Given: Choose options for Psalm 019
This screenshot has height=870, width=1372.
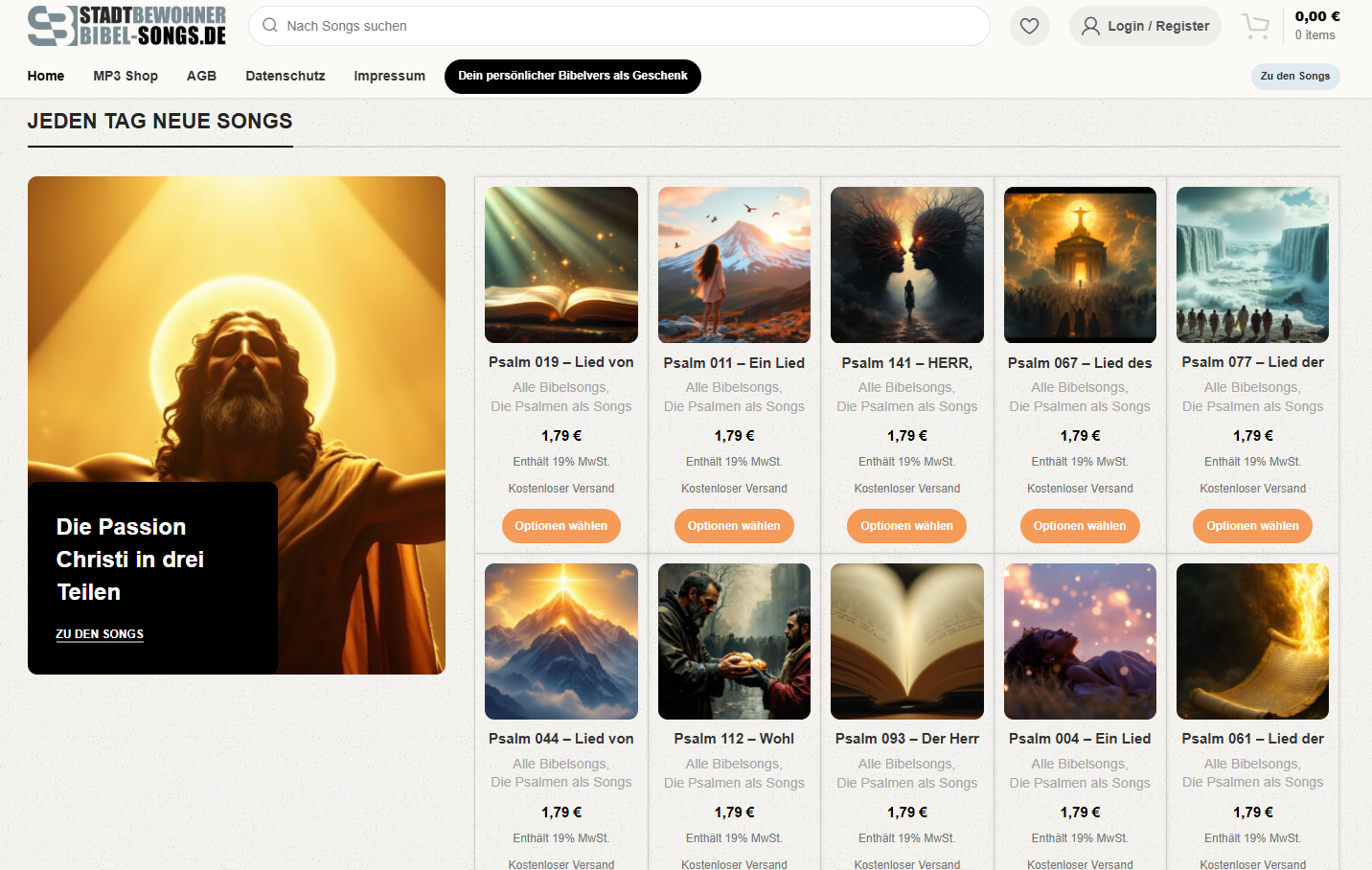Looking at the screenshot, I should click(x=560, y=526).
